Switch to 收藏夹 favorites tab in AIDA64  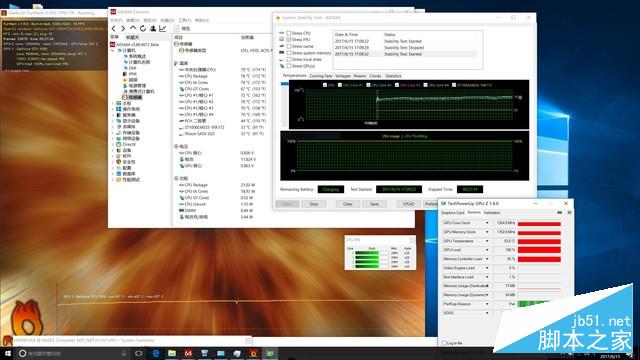pyautogui.click(x=132, y=37)
